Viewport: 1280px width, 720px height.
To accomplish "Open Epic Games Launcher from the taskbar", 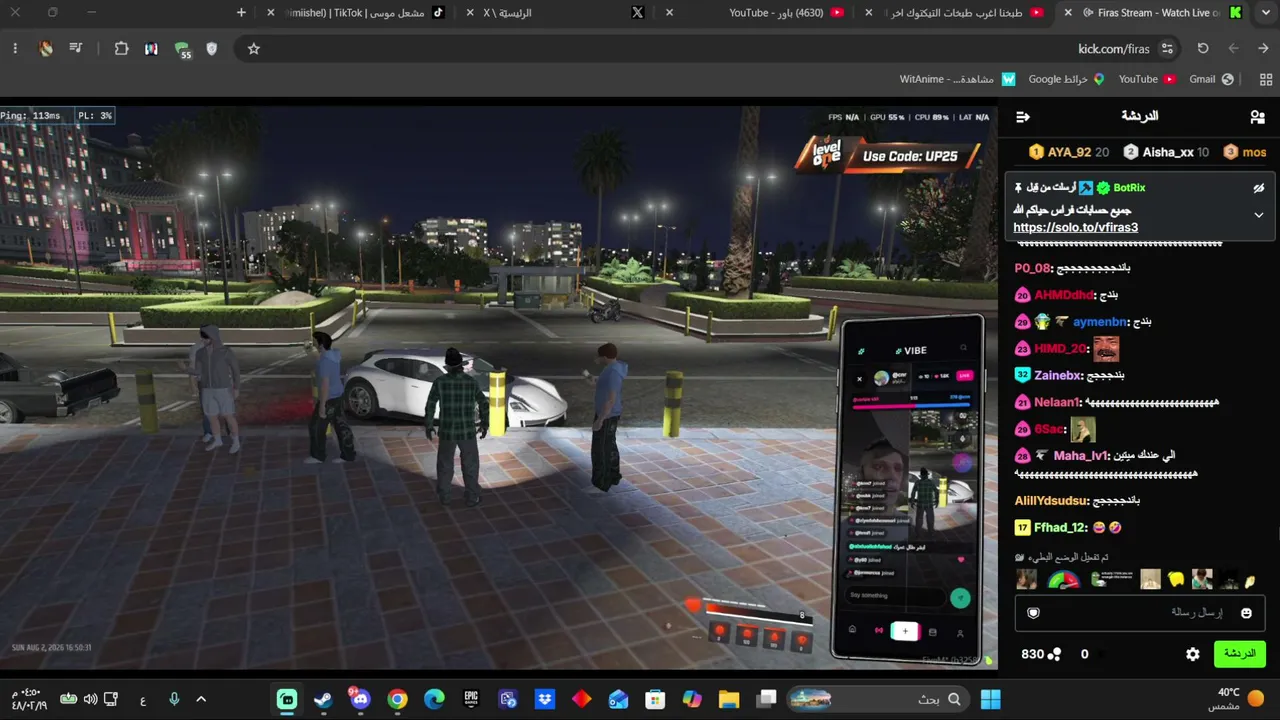I will pos(471,699).
